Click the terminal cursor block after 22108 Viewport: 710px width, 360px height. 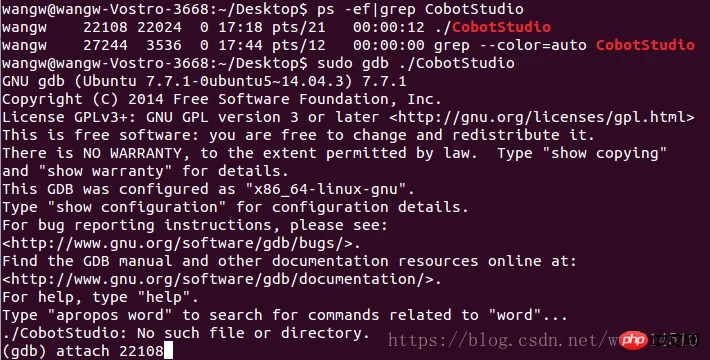[x=168, y=351]
